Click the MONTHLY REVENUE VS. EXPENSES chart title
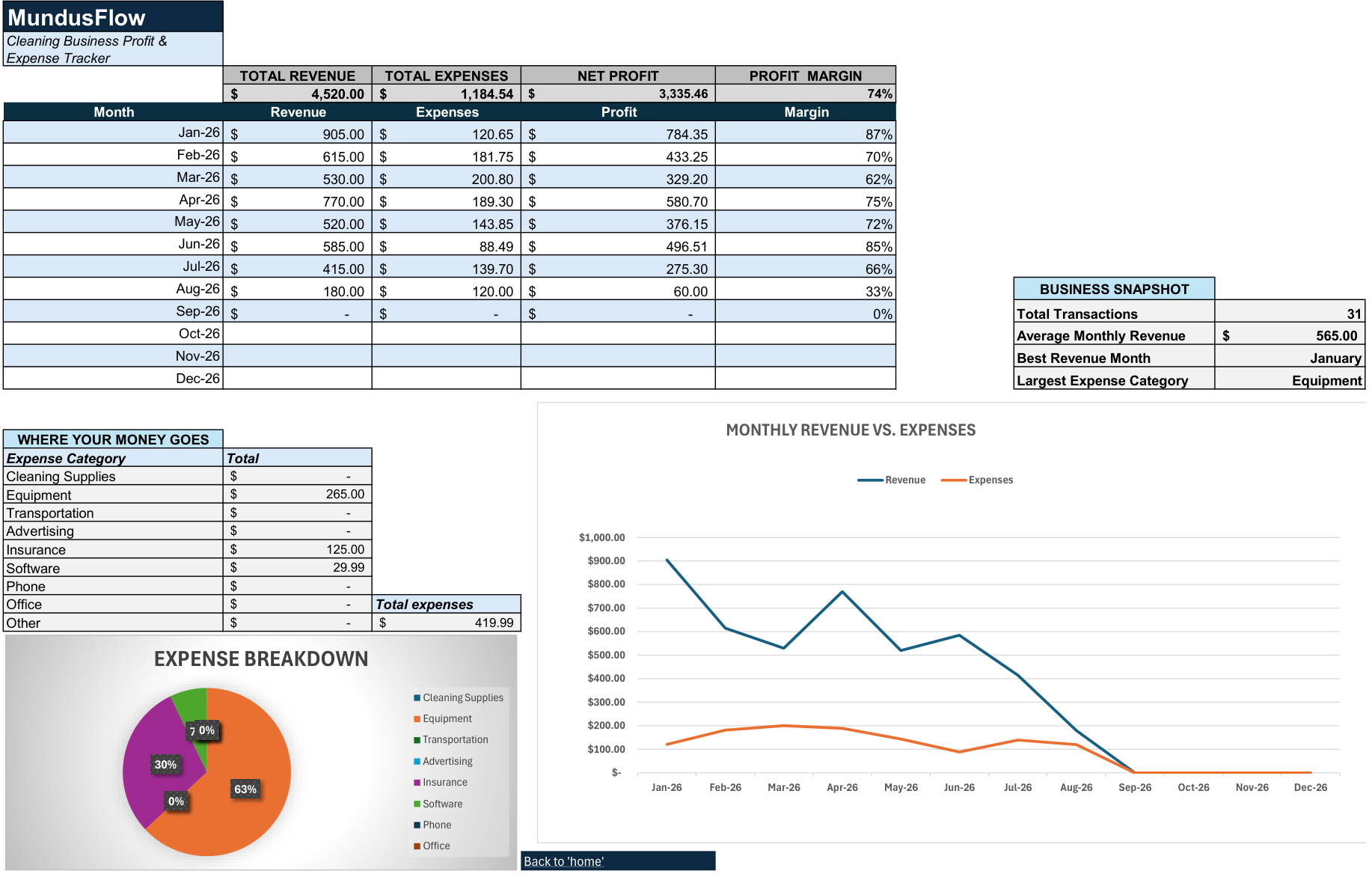Viewport: 1372px width, 877px height. pyautogui.click(x=851, y=430)
